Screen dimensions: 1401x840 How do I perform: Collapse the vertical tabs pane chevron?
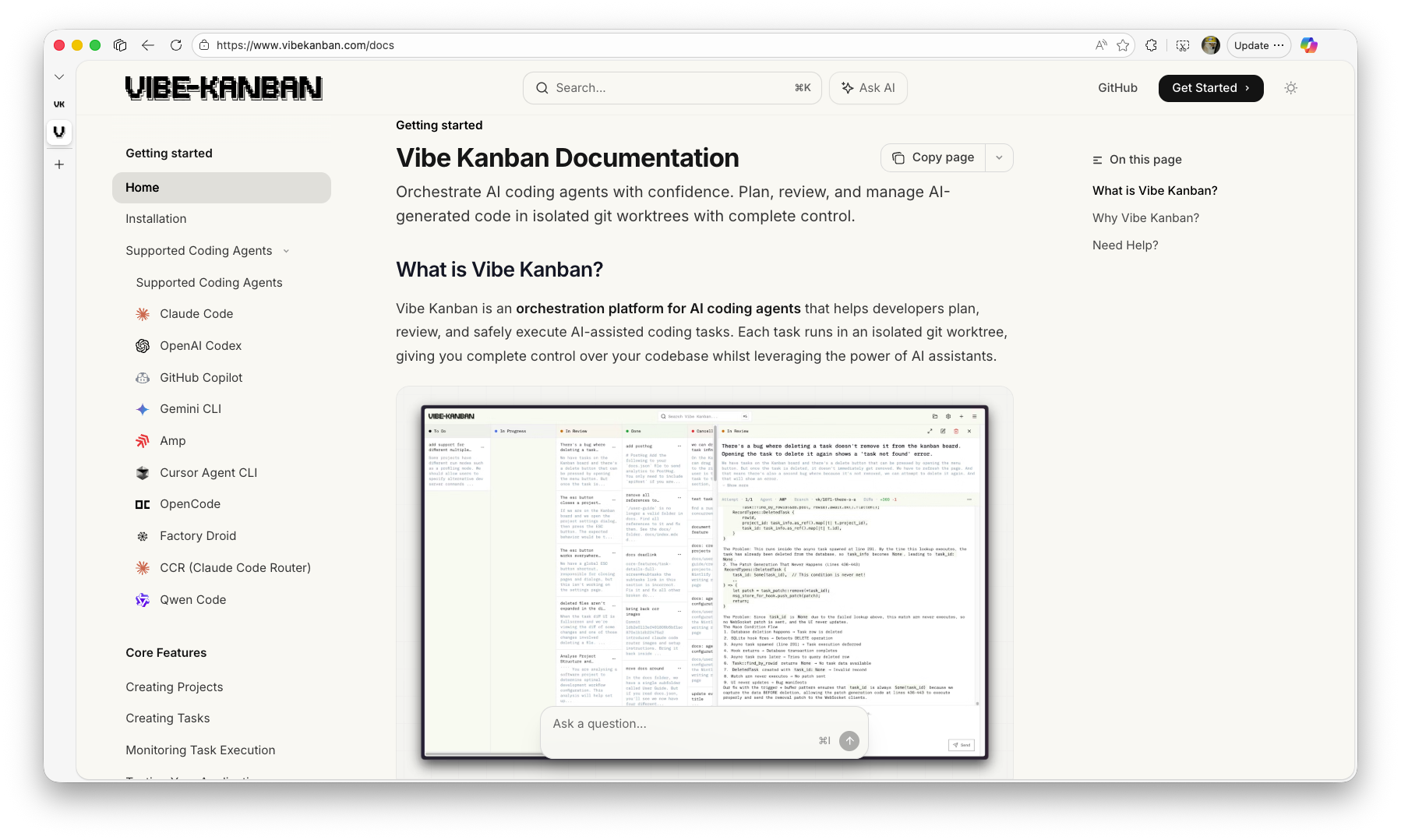(x=59, y=76)
